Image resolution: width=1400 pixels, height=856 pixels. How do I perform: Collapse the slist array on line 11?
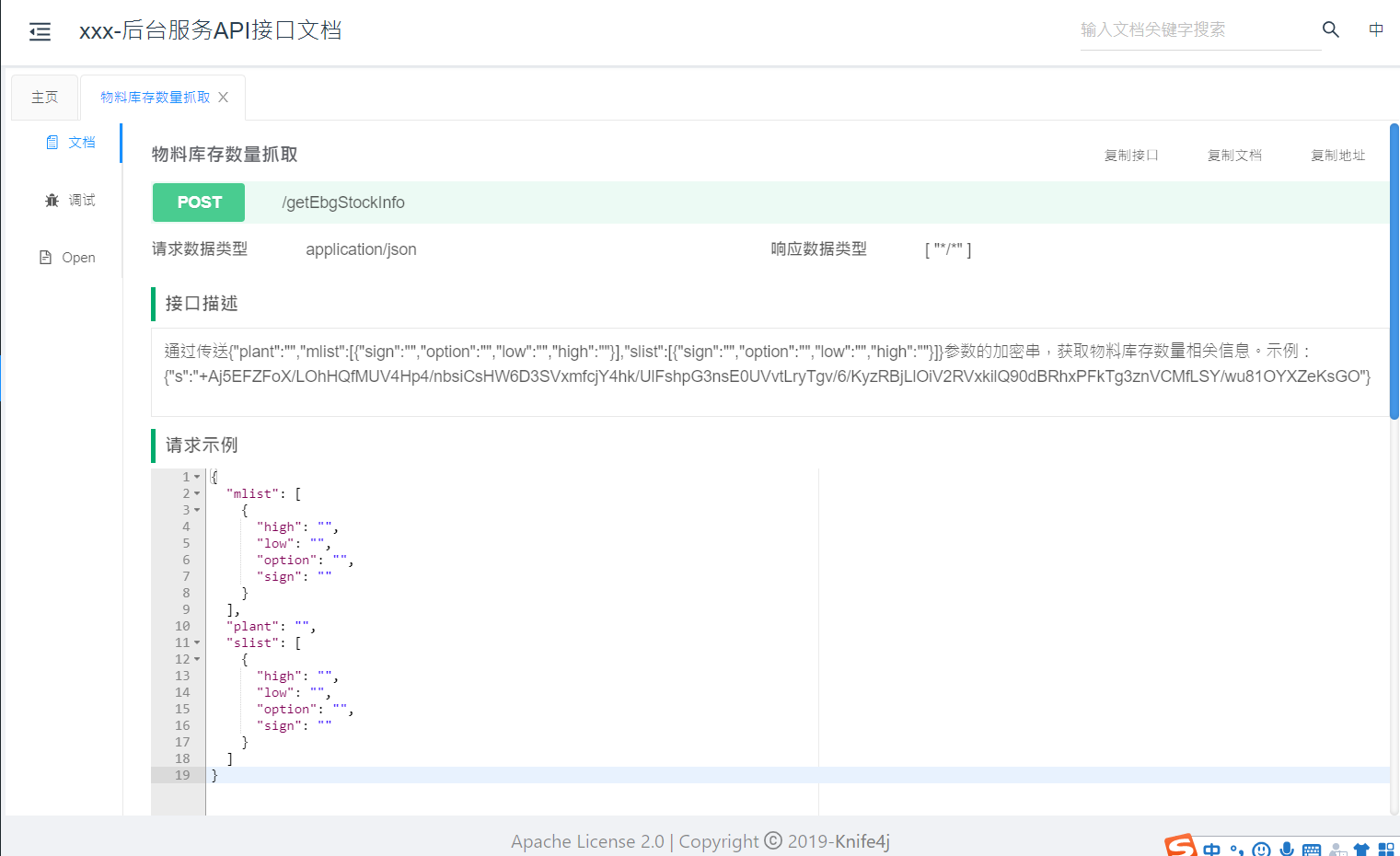[197, 642]
